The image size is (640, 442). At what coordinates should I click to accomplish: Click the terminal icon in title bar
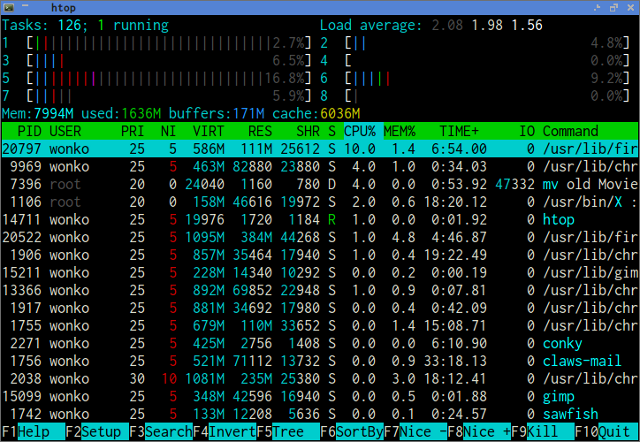click(x=9, y=7)
